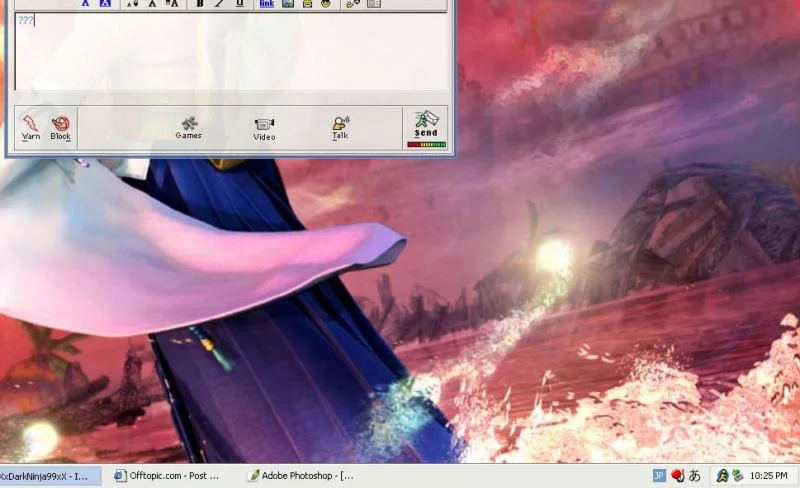
Task: Click the AIM running-man tray icon
Action: 722,476
